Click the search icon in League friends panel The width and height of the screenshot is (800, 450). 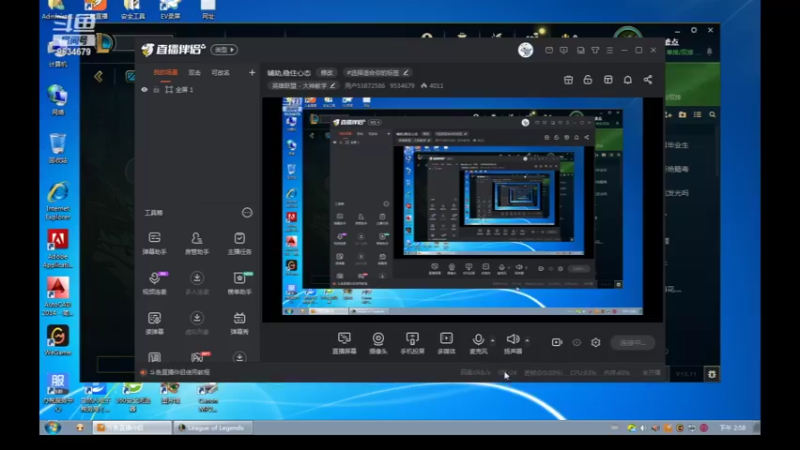(x=712, y=115)
